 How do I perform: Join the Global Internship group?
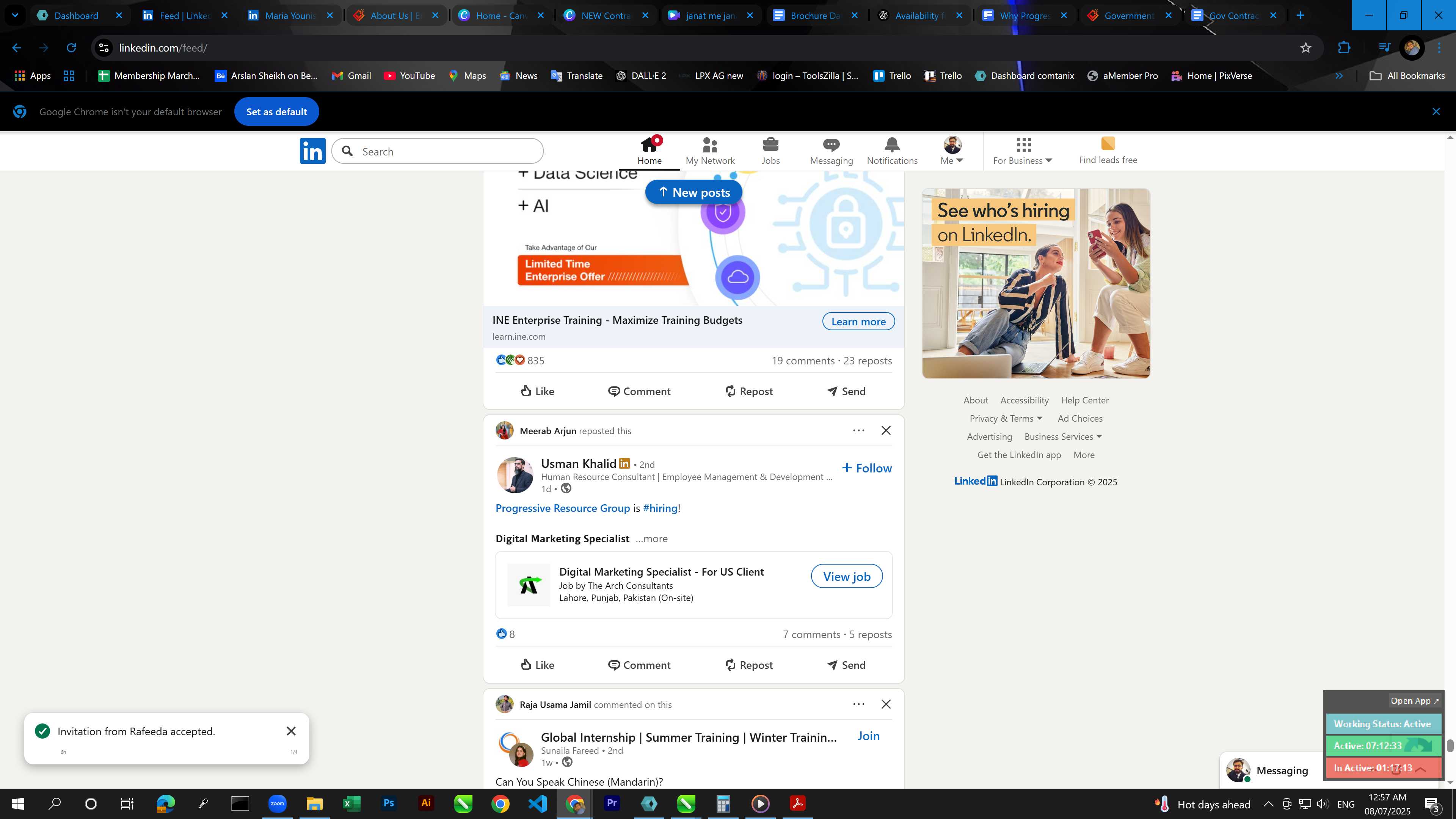click(868, 736)
